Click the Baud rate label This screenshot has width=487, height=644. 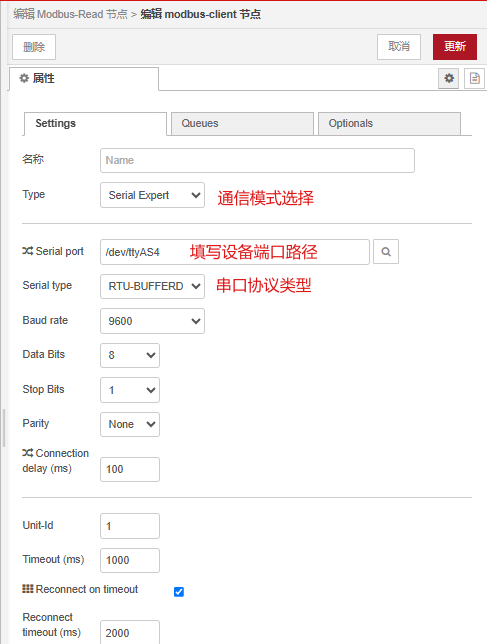pyautogui.click(x=45, y=320)
